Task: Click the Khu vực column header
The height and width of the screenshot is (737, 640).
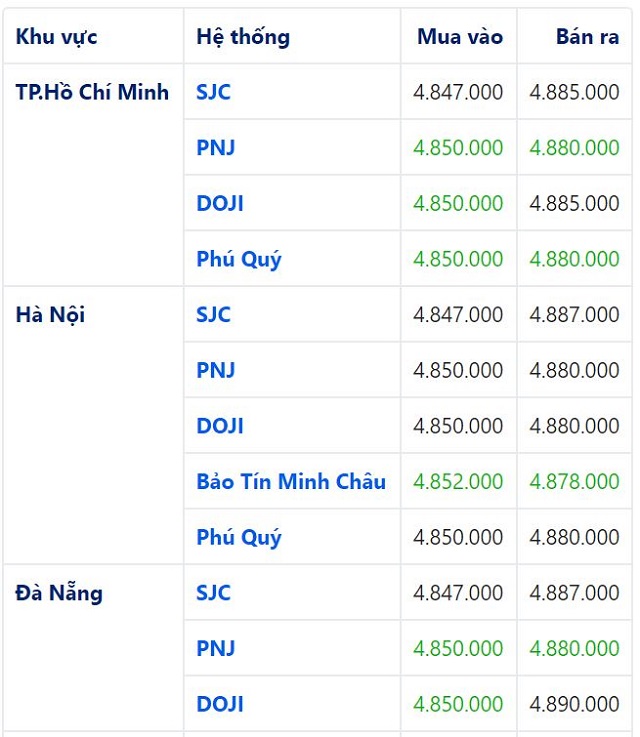Action: click(x=57, y=37)
